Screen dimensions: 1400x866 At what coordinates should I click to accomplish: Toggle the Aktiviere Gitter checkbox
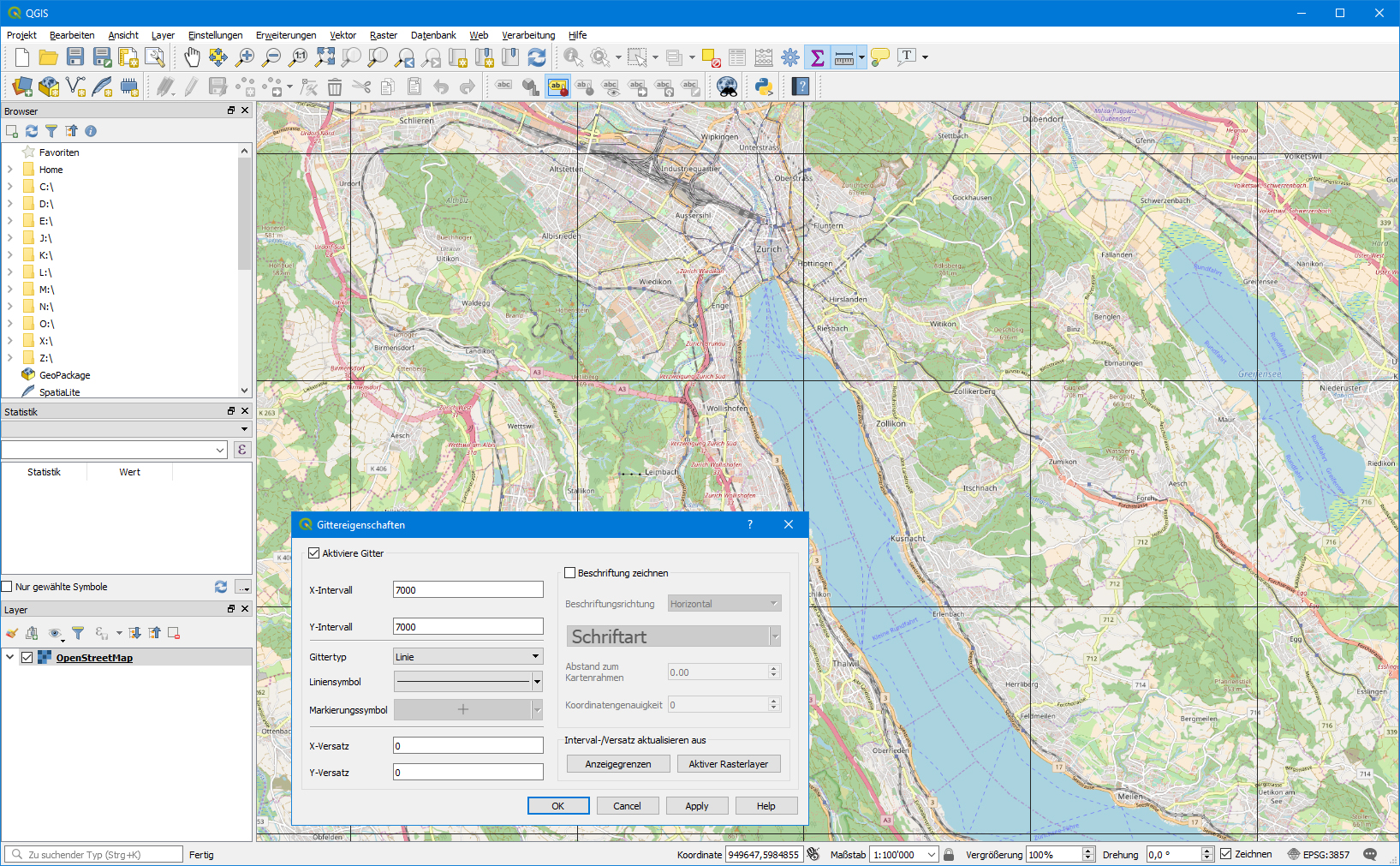tap(313, 553)
